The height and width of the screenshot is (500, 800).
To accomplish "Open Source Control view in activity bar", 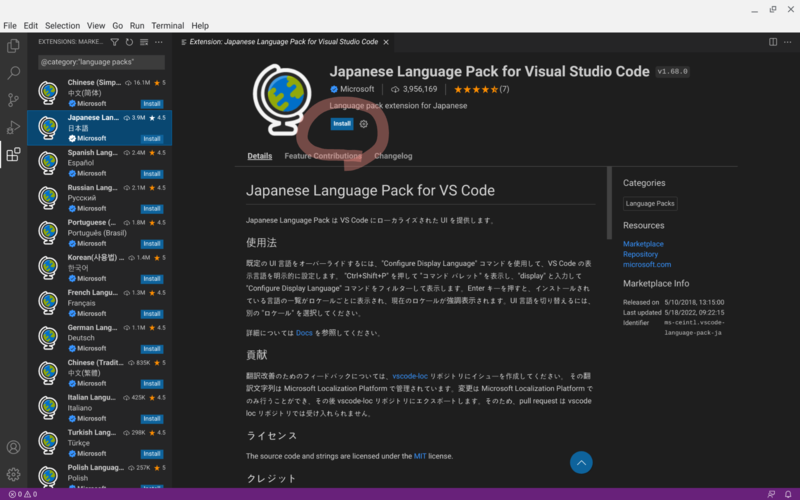I will click(13, 99).
